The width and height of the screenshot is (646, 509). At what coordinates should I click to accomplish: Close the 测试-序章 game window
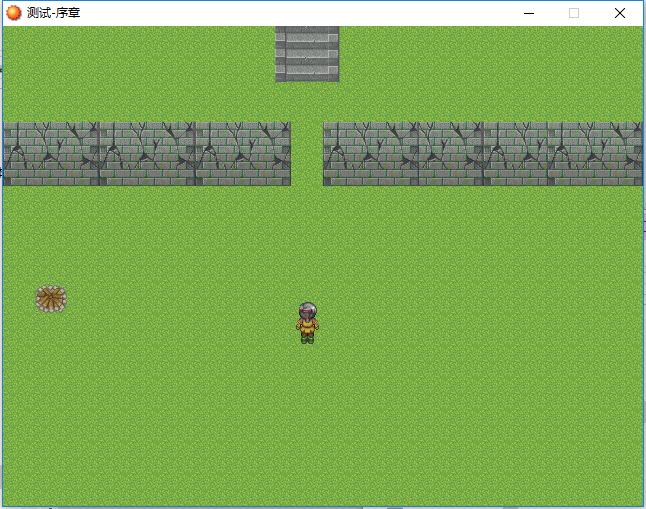tap(620, 13)
